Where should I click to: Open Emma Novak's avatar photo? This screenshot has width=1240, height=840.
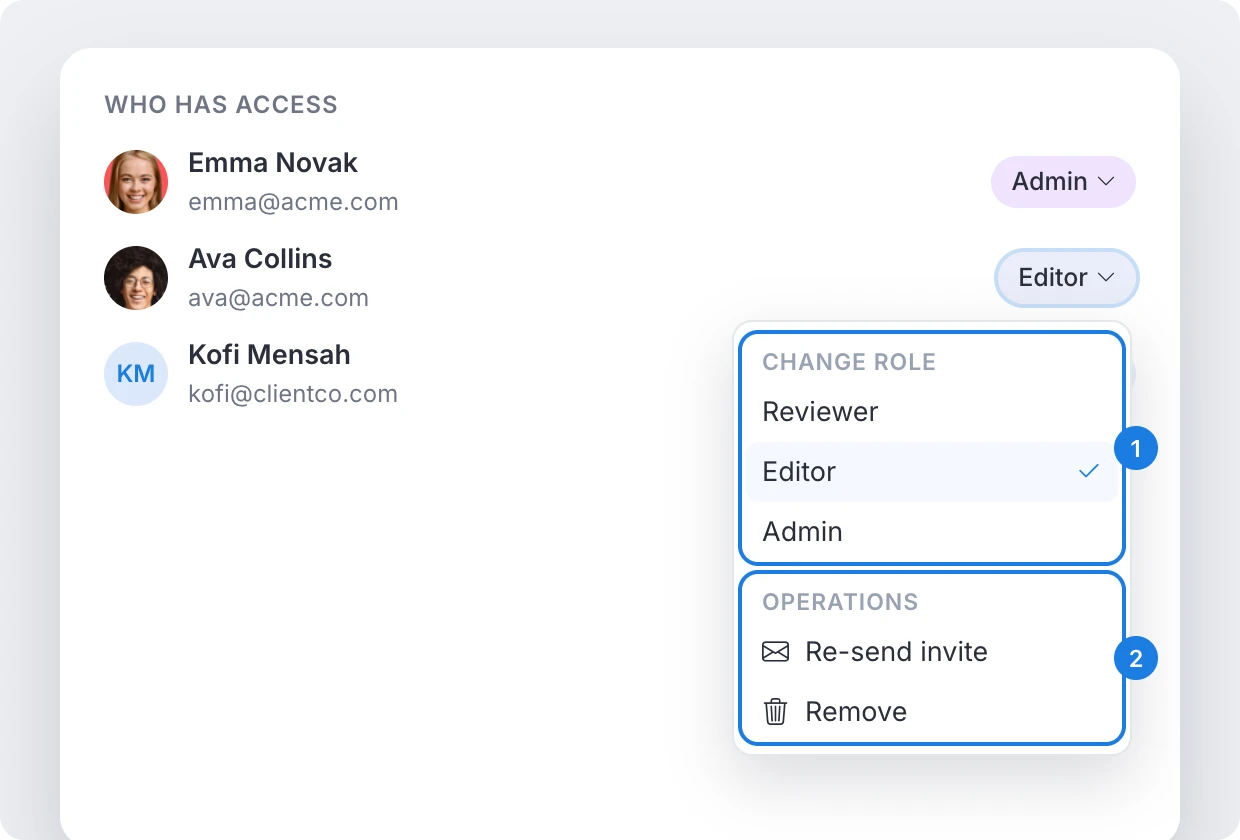136,182
